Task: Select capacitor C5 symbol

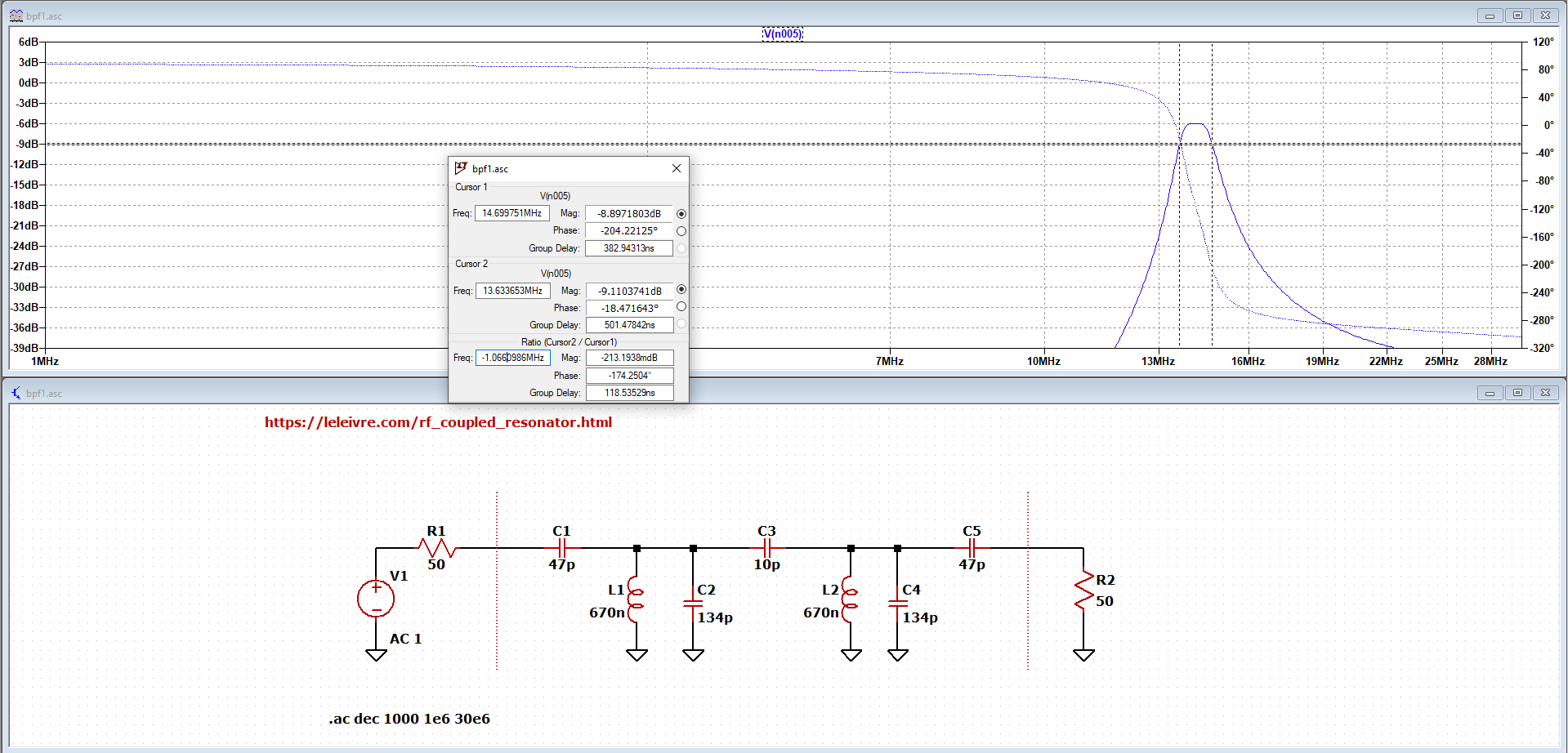Action: point(972,548)
